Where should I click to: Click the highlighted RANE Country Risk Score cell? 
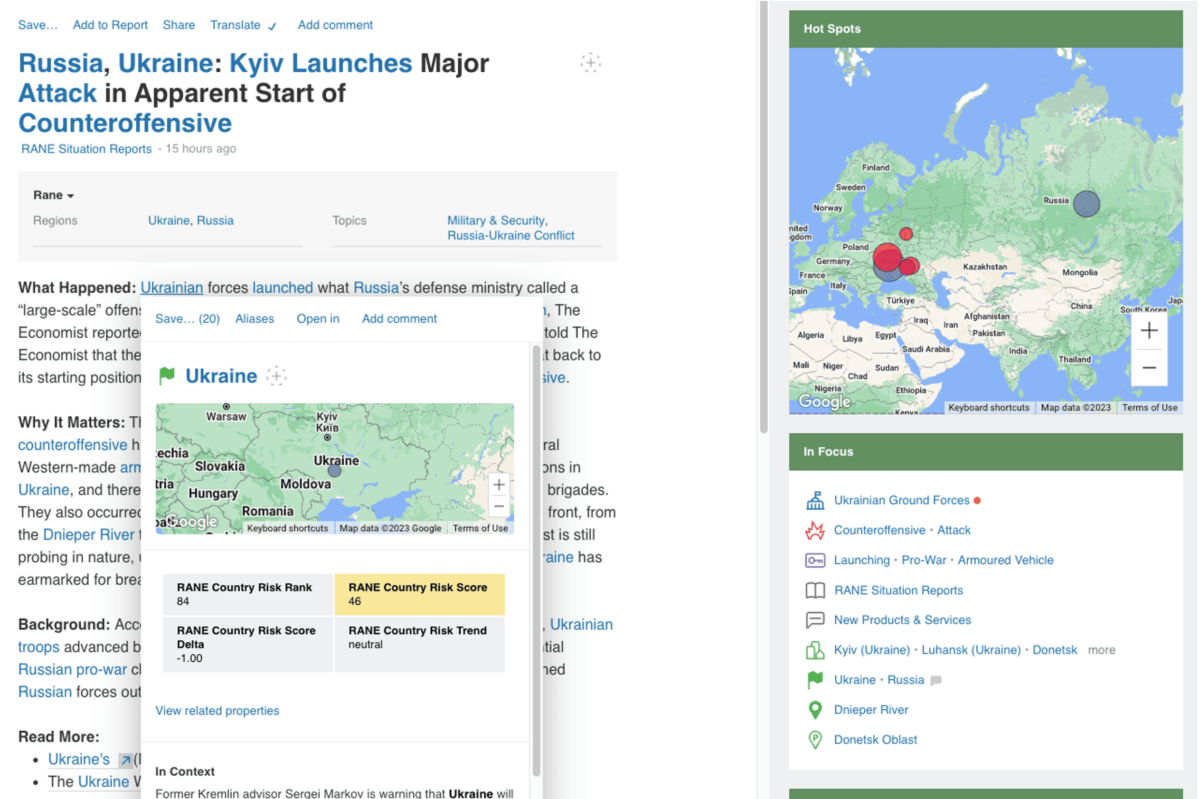coord(419,594)
